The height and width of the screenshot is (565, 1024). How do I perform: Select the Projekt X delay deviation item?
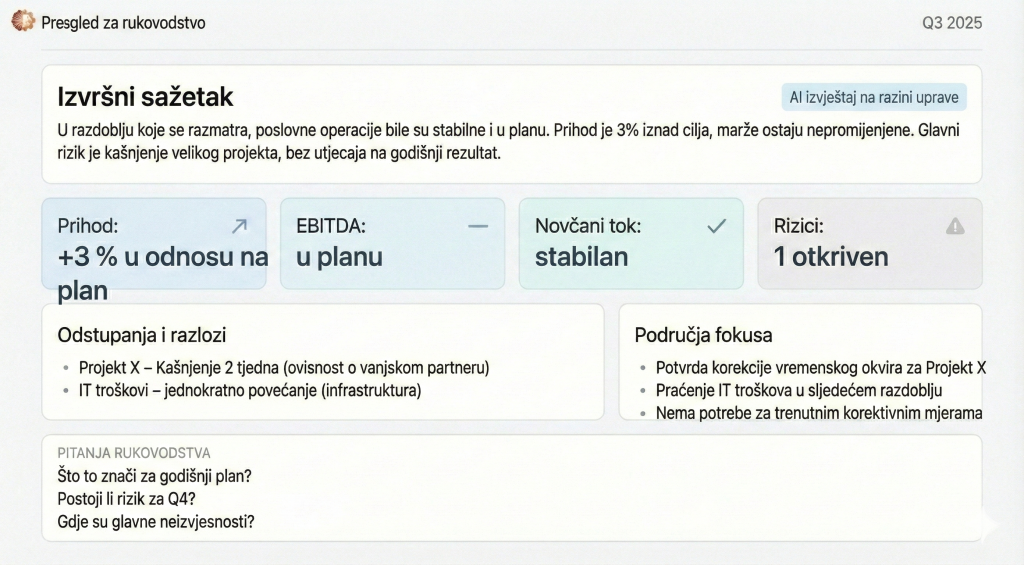[x=284, y=367]
